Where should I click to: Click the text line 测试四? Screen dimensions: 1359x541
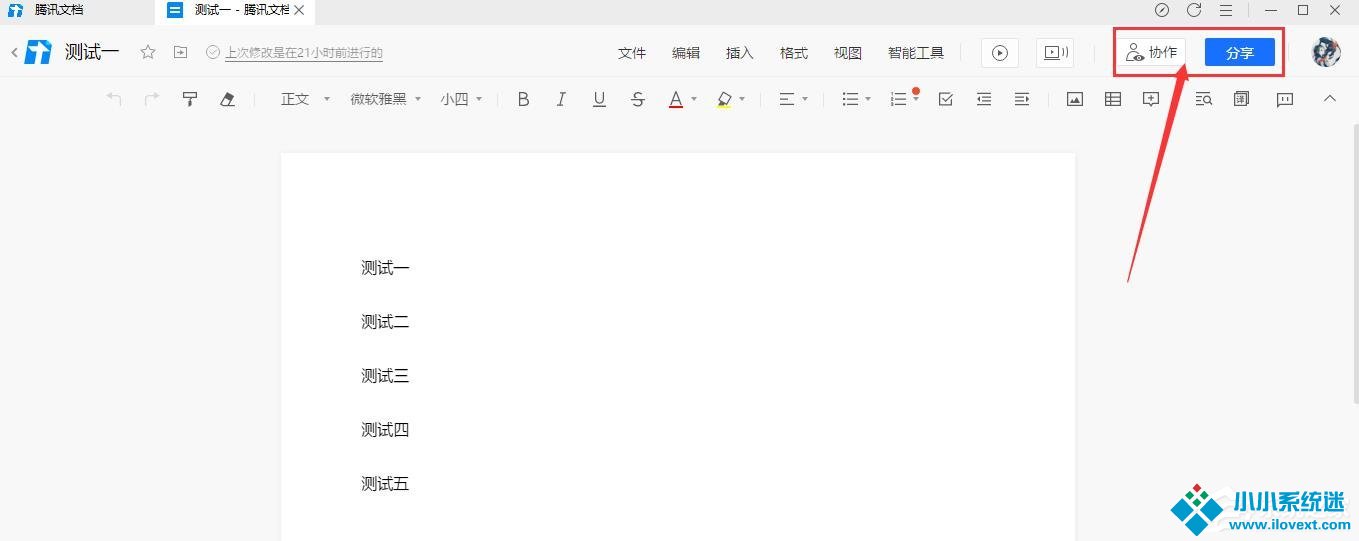(x=385, y=430)
